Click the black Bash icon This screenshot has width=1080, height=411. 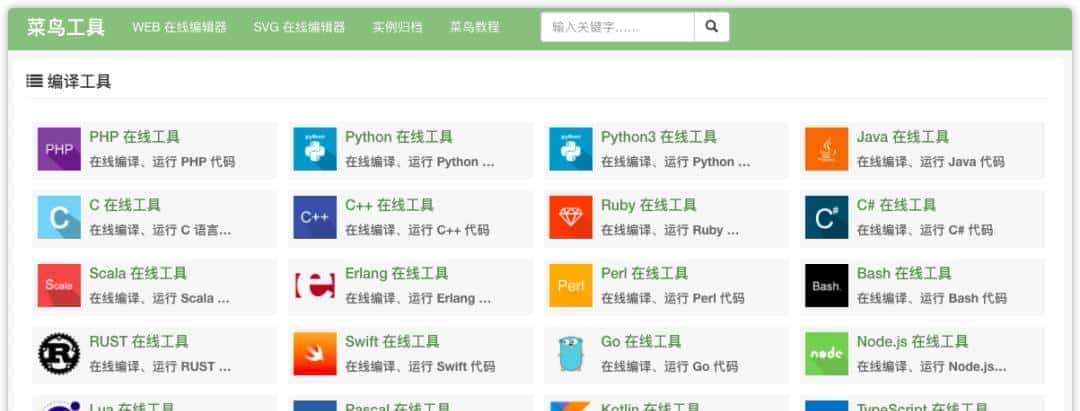(x=827, y=285)
